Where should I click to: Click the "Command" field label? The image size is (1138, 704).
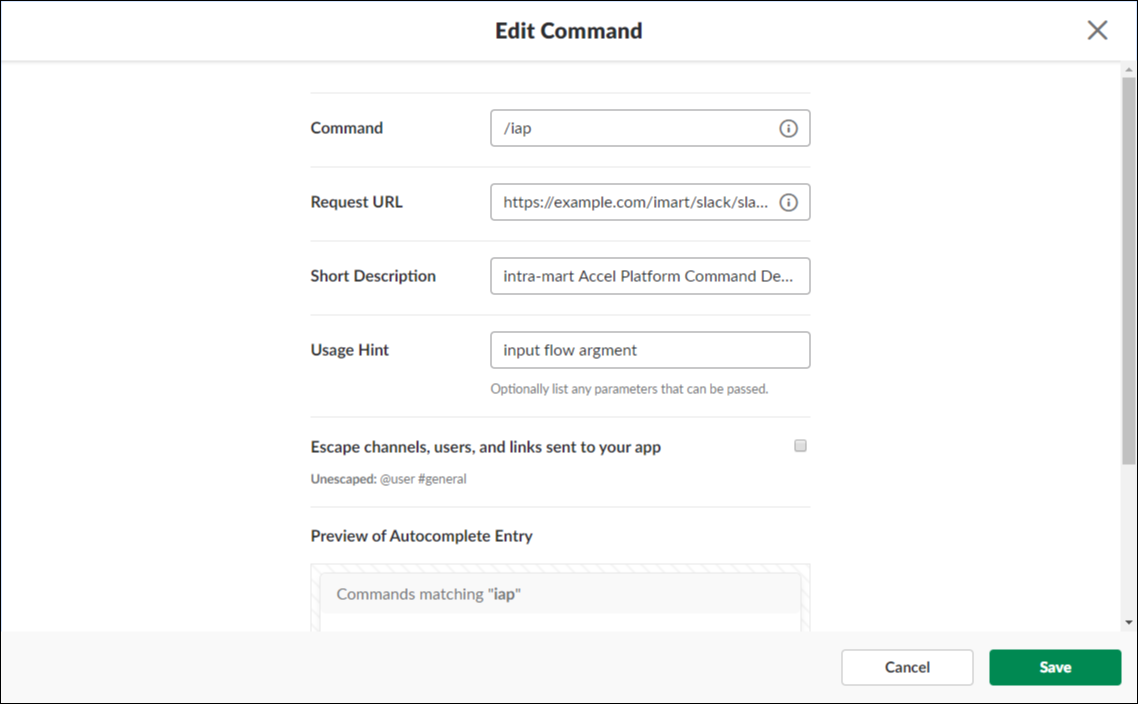[347, 128]
